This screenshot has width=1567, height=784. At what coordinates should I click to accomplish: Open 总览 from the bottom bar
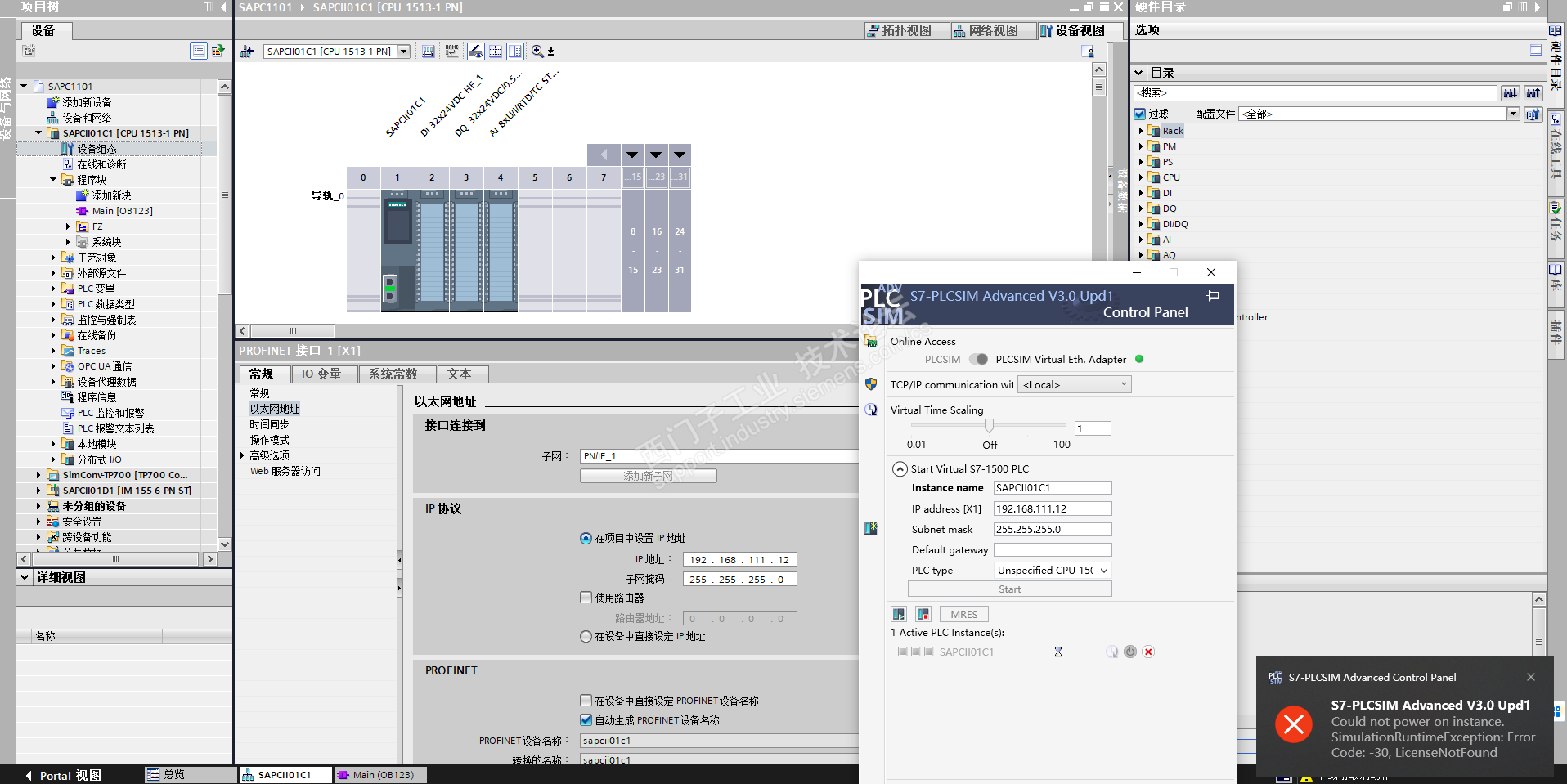[190, 775]
